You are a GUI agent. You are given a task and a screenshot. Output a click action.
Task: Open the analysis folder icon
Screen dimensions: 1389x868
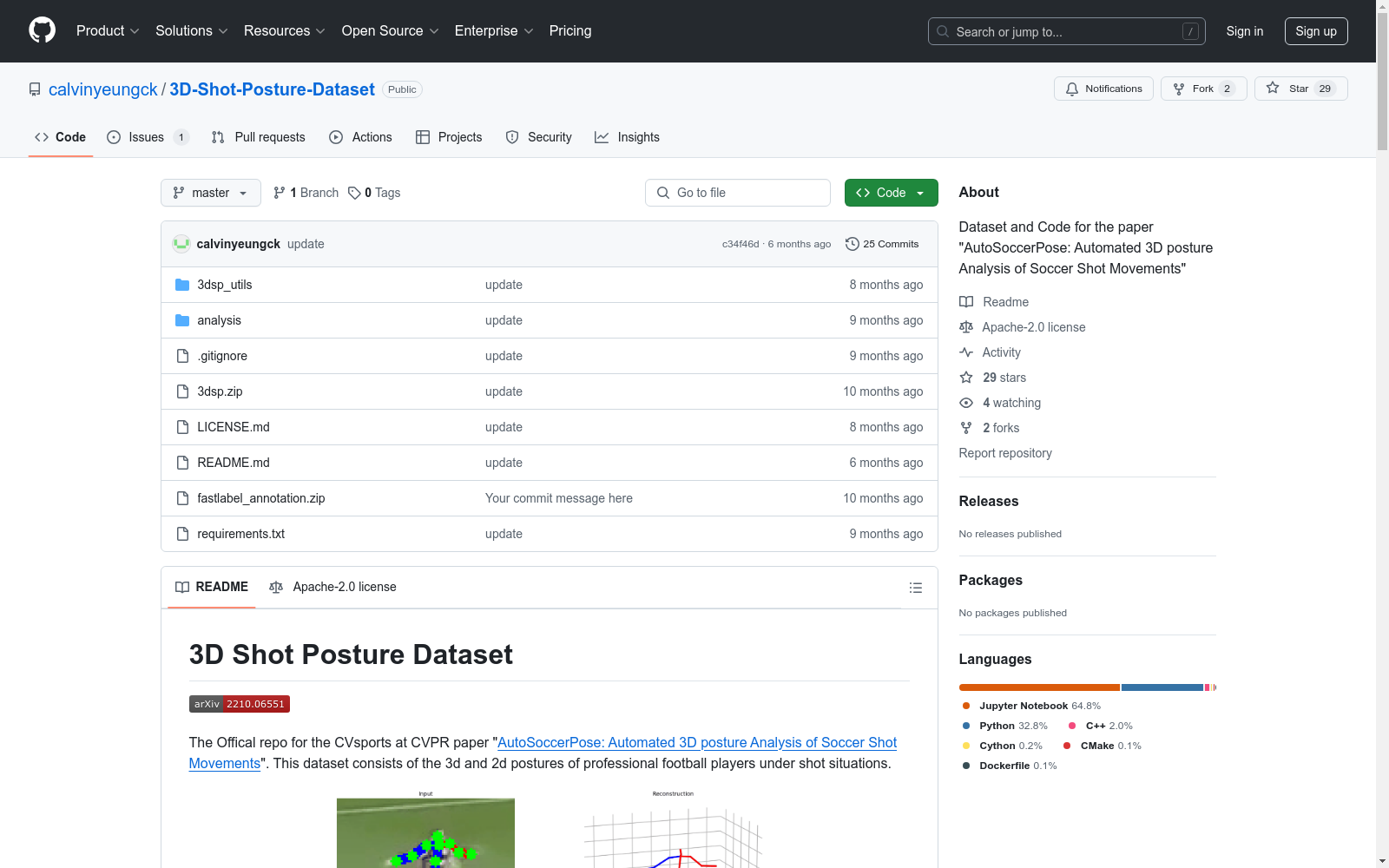(x=182, y=320)
